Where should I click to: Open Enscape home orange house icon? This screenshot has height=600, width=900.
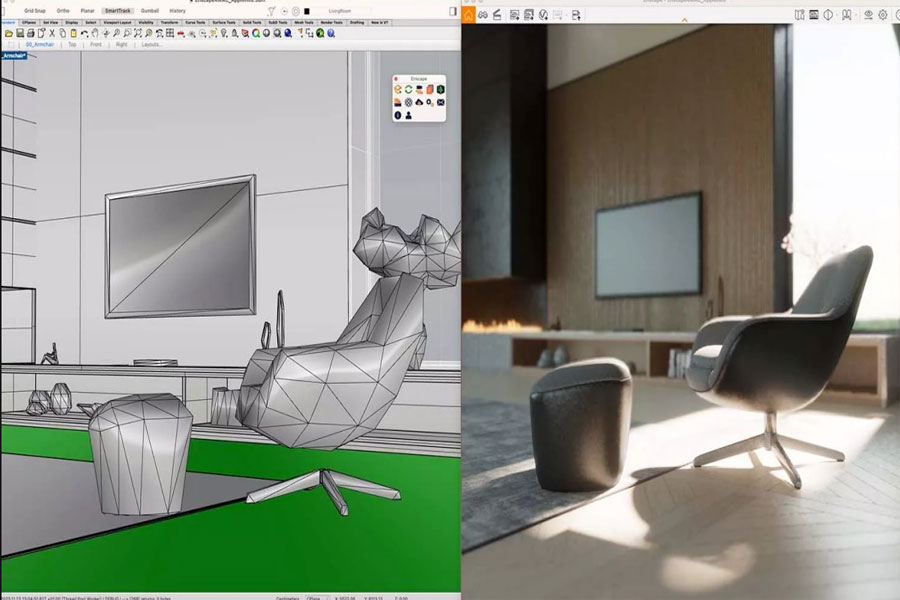pos(468,16)
